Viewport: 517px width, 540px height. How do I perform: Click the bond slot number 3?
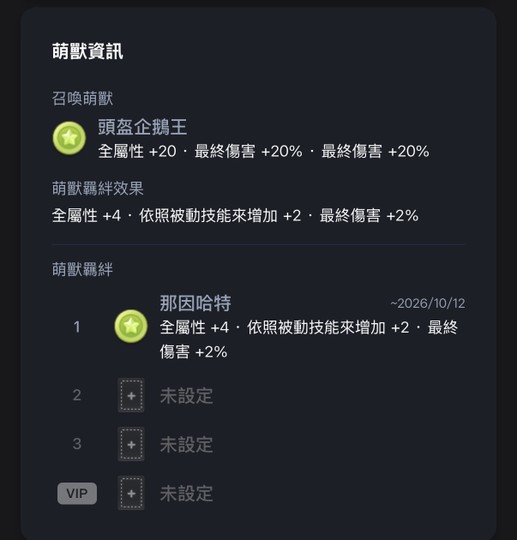coord(77,444)
